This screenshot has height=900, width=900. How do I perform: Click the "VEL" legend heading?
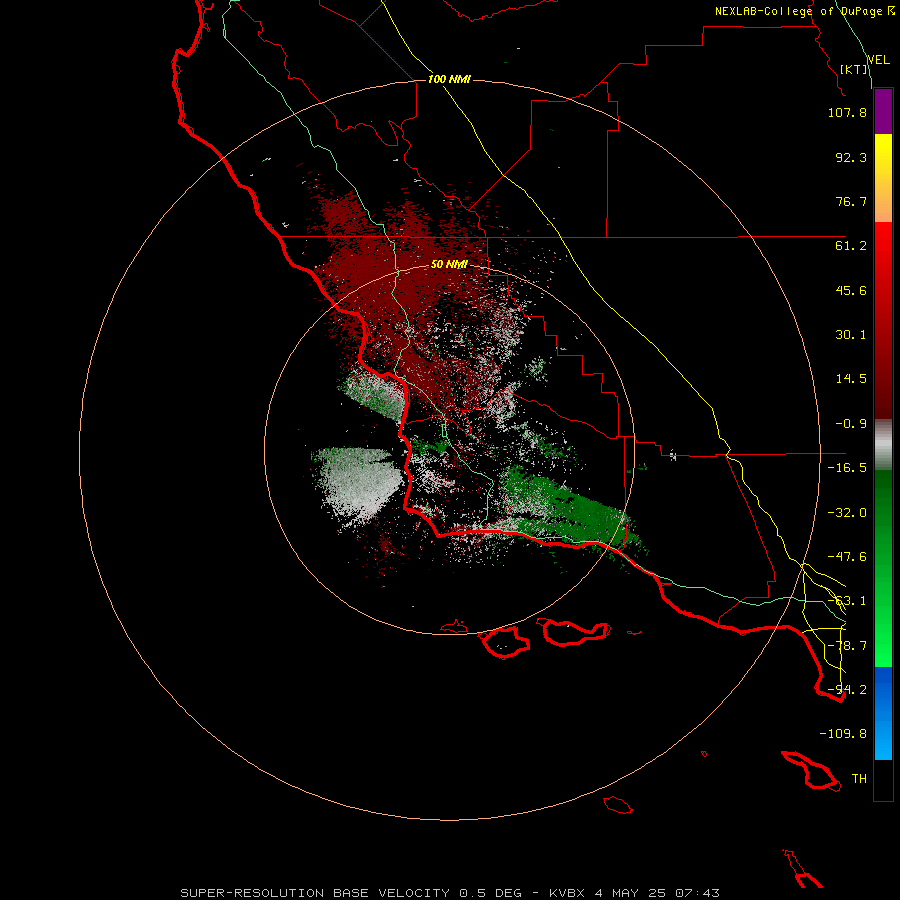click(878, 60)
